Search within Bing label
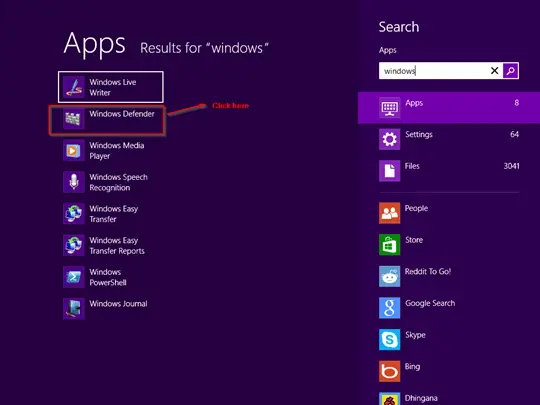The height and width of the screenshot is (405, 540). pyautogui.click(x=413, y=367)
